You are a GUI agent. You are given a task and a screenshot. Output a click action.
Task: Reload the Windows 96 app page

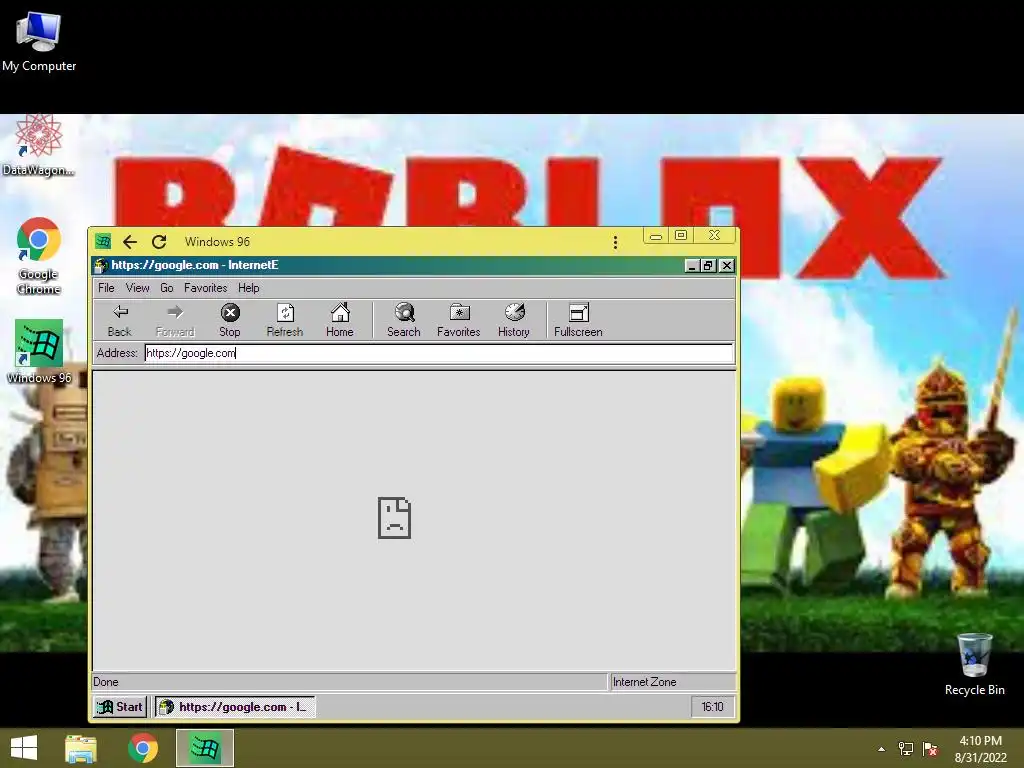tap(159, 242)
